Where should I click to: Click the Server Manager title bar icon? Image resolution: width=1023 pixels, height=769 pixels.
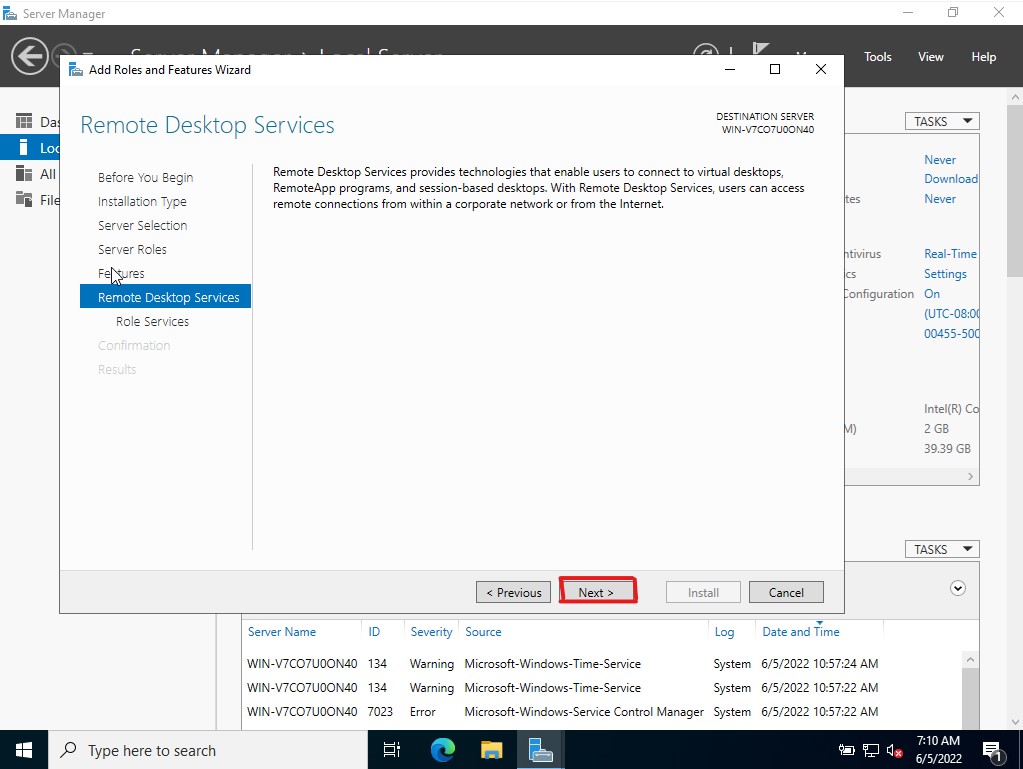click(x=9, y=13)
